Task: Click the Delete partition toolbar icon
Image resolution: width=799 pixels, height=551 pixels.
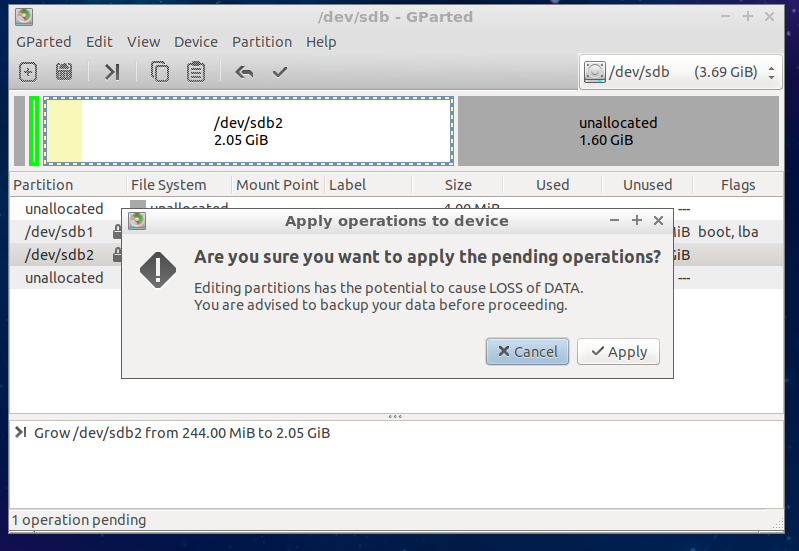Action: 64,72
